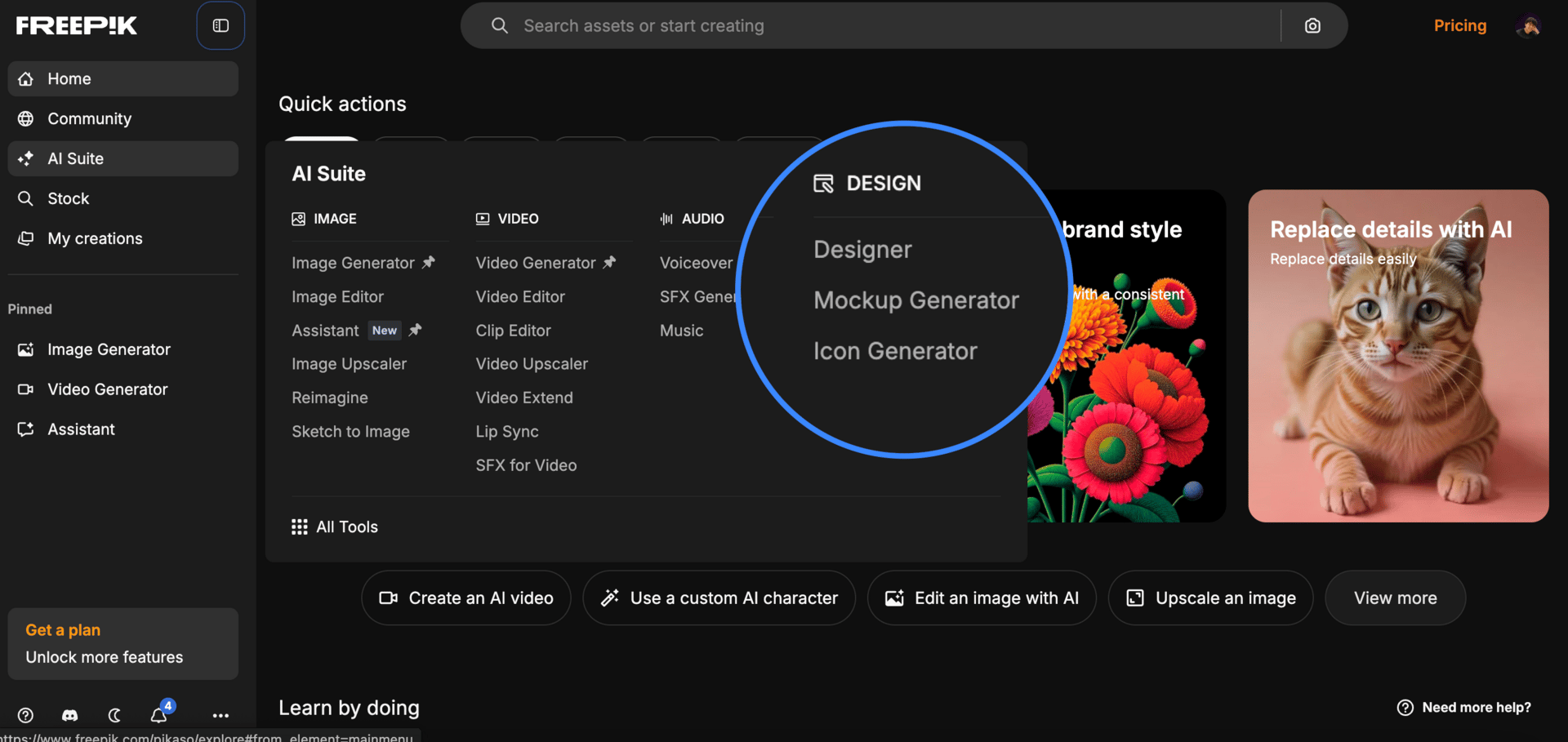The height and width of the screenshot is (742, 1568).
Task: Open the Mockup Generator tool
Action: click(916, 300)
